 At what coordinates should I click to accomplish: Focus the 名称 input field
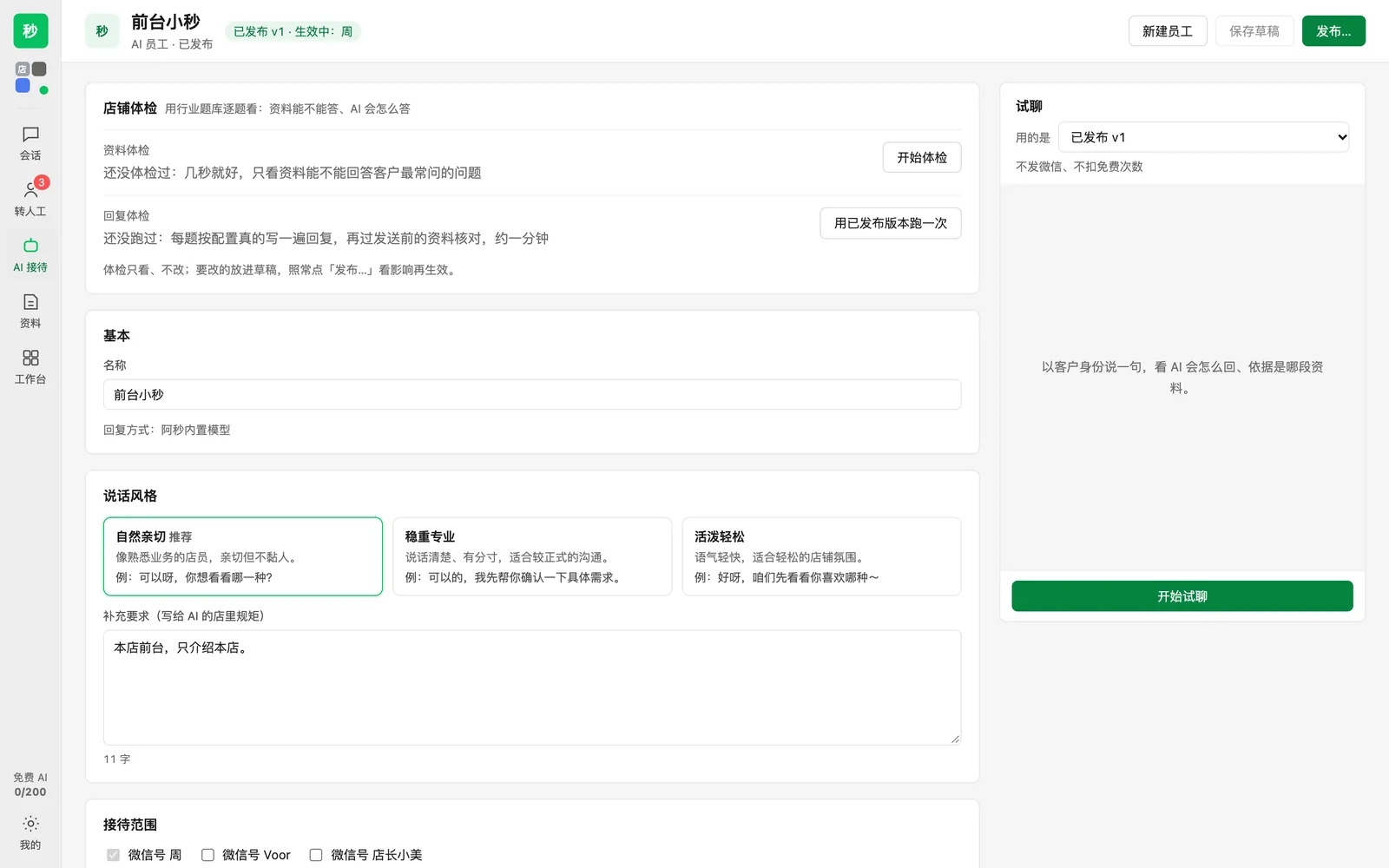pyautogui.click(x=532, y=395)
